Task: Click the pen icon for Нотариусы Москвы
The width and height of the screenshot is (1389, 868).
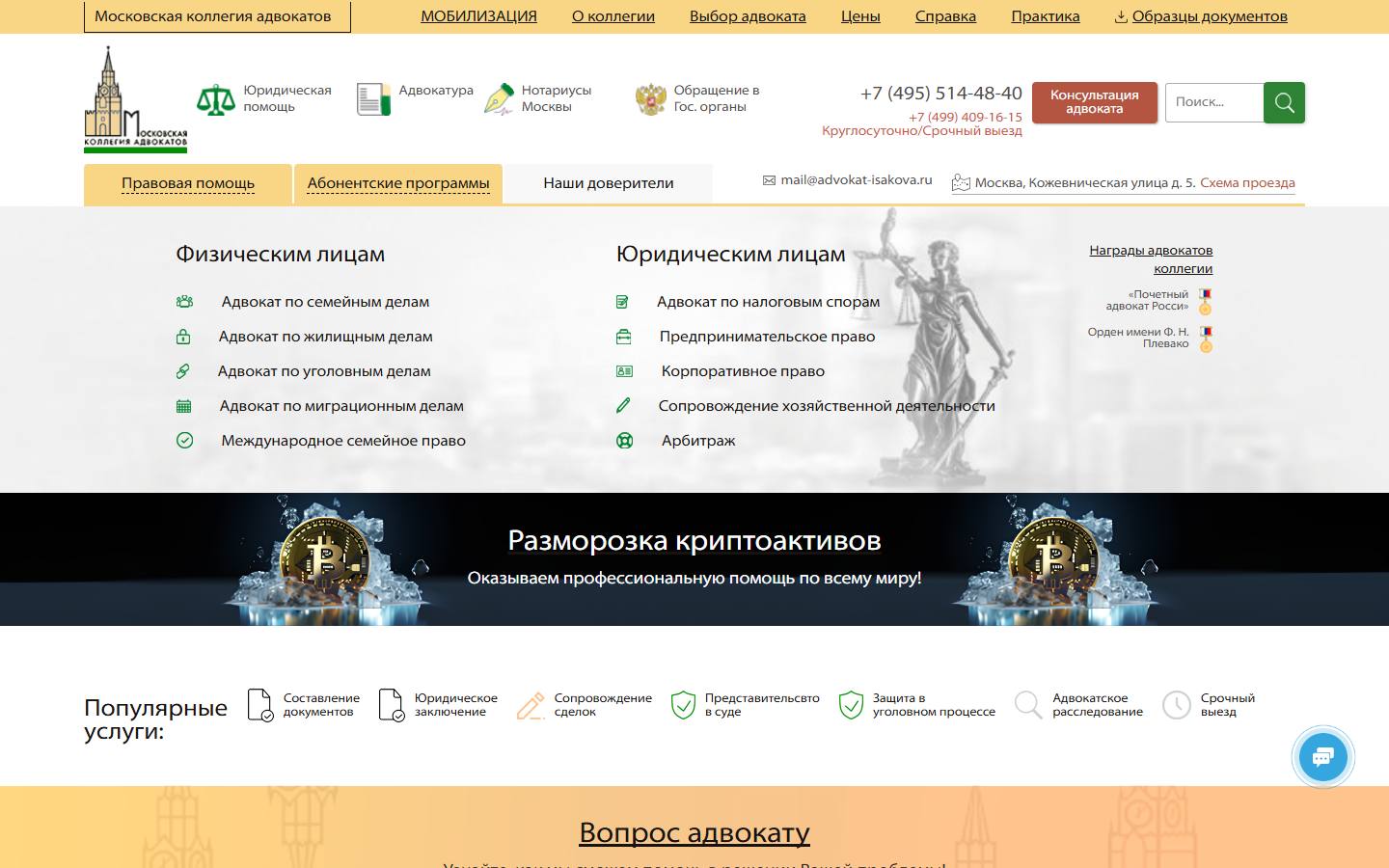Action: tap(499, 99)
